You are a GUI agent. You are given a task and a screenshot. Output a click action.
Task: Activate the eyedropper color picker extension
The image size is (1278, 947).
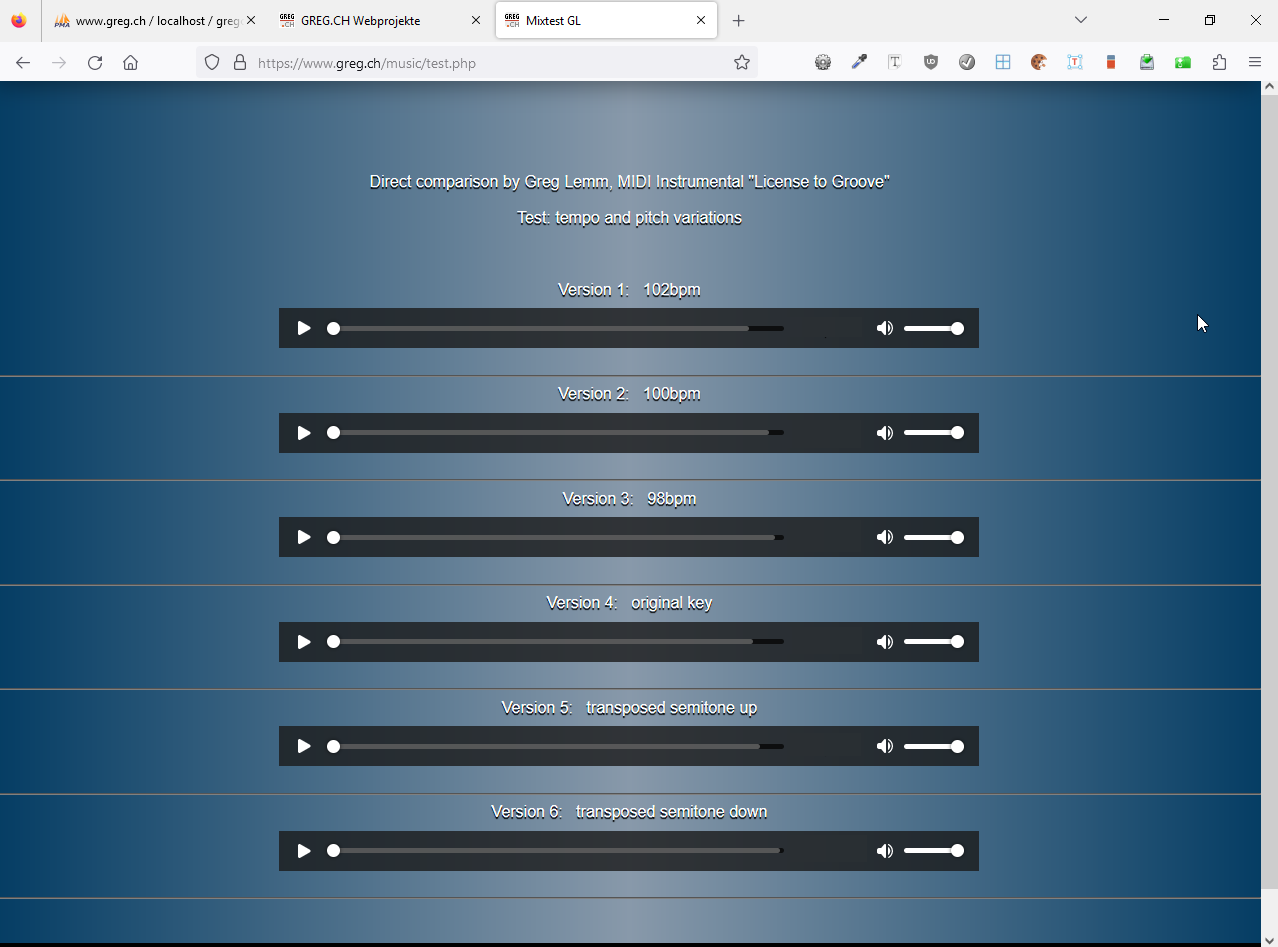(859, 62)
